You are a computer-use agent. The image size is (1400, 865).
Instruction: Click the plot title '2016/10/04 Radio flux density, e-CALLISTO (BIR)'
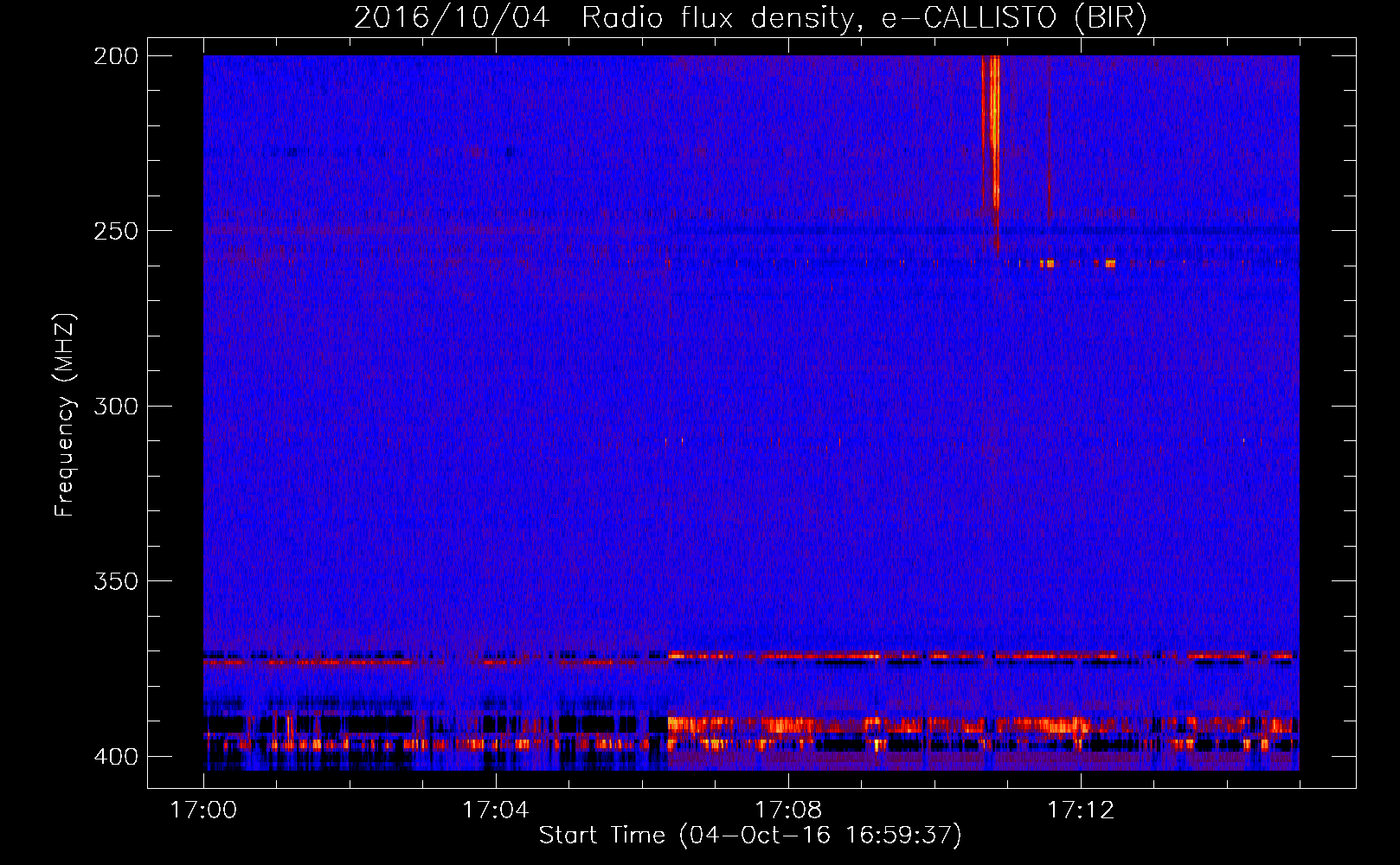[750, 17]
